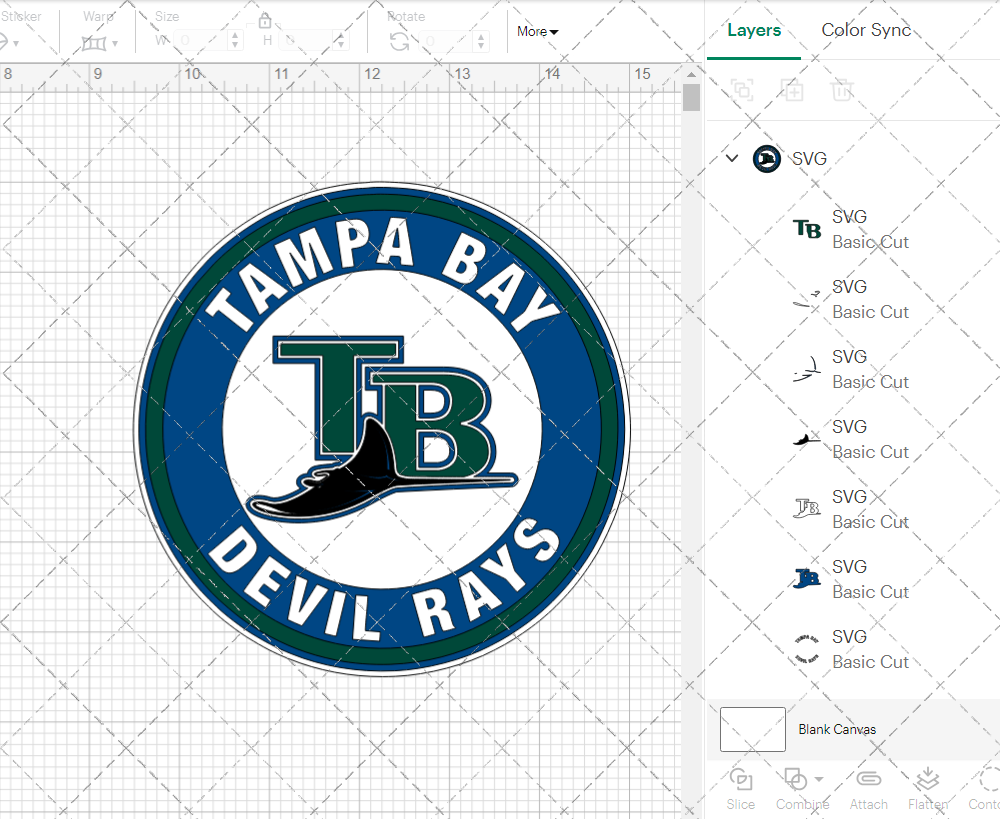The width and height of the screenshot is (1000, 819).
Task: Click the Delete trash icon in Layers
Action: point(843,90)
